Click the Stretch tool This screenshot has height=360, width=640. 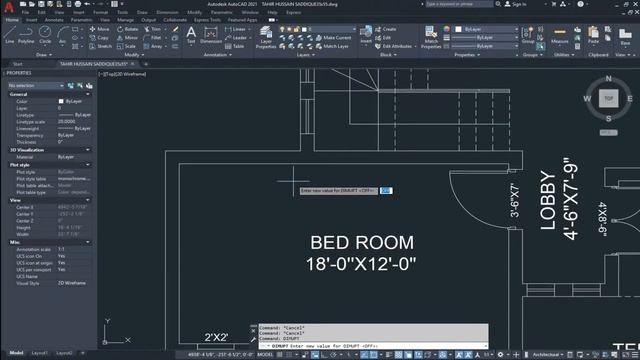click(100, 46)
